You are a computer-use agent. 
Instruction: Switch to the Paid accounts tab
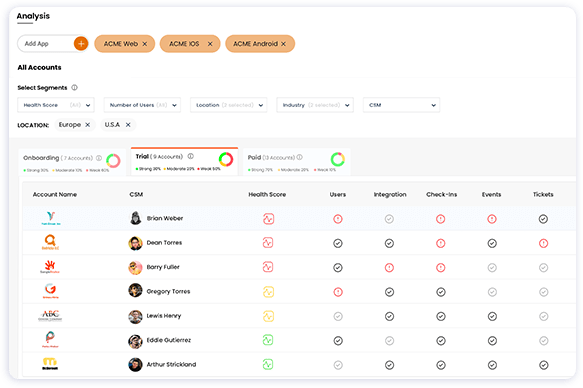296,162
